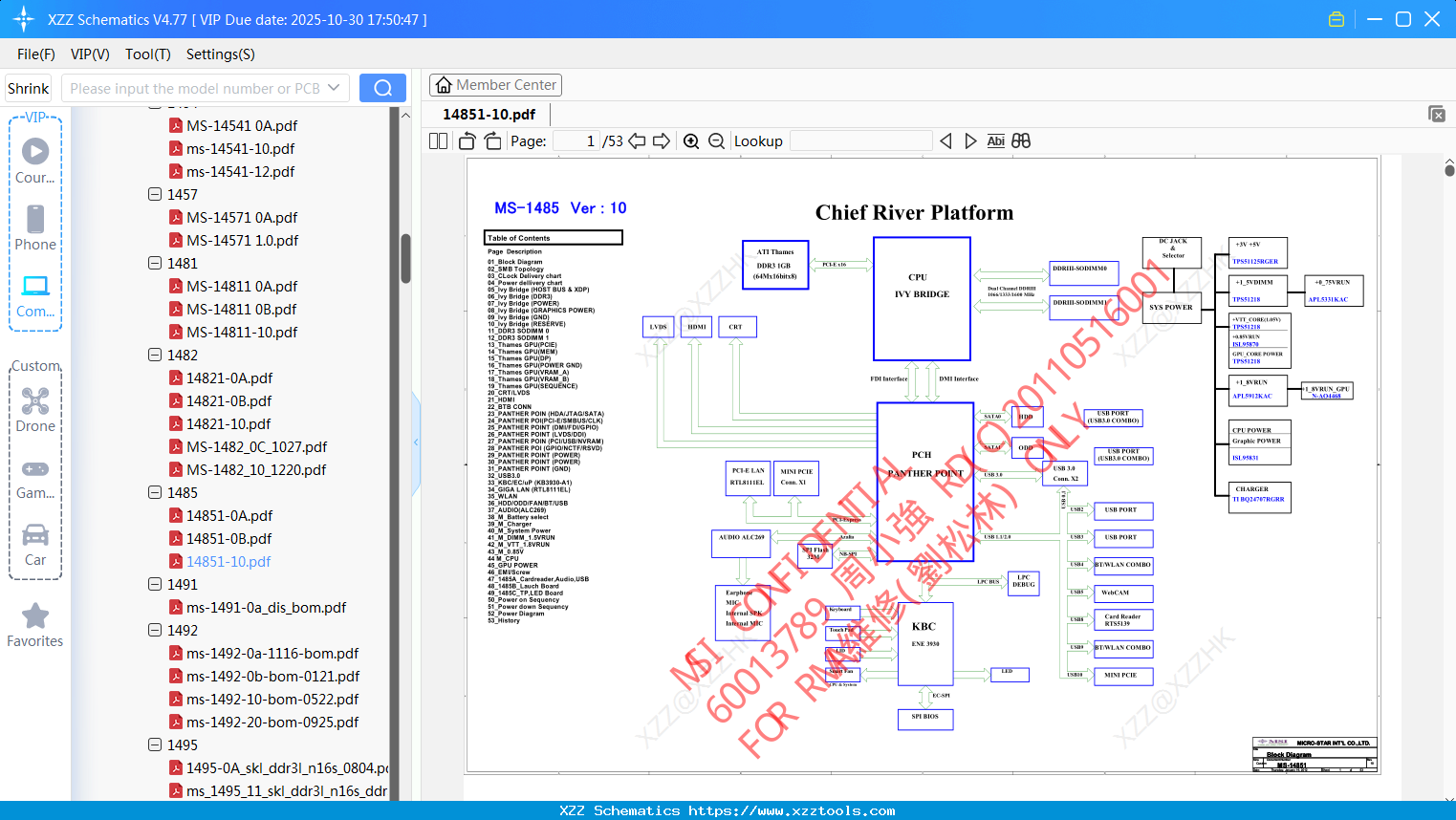The height and width of the screenshot is (820, 1456).
Task: Click the yellow VIP gift icon in title bar
Action: point(1336,19)
